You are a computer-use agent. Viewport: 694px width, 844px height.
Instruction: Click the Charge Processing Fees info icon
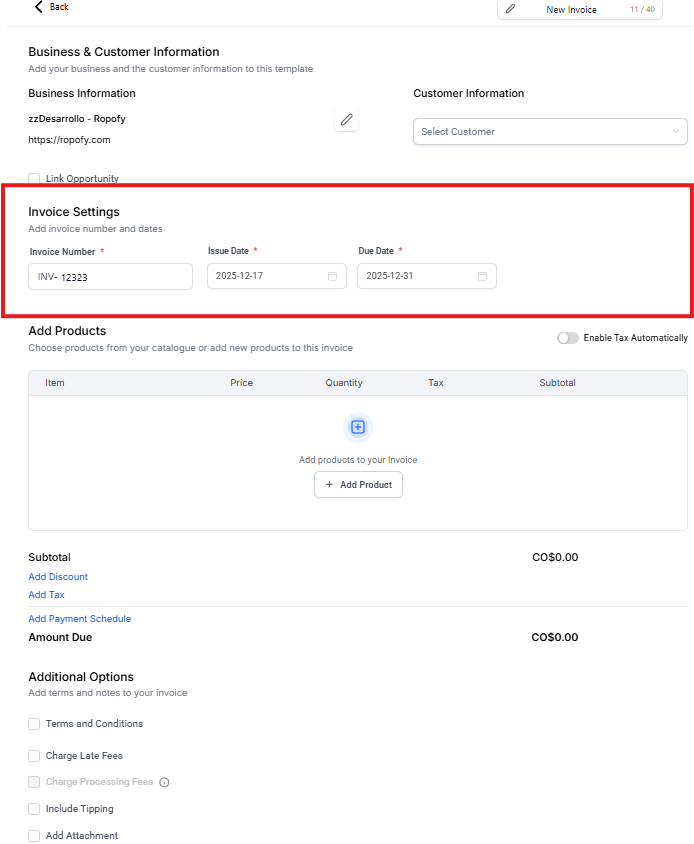[165, 783]
